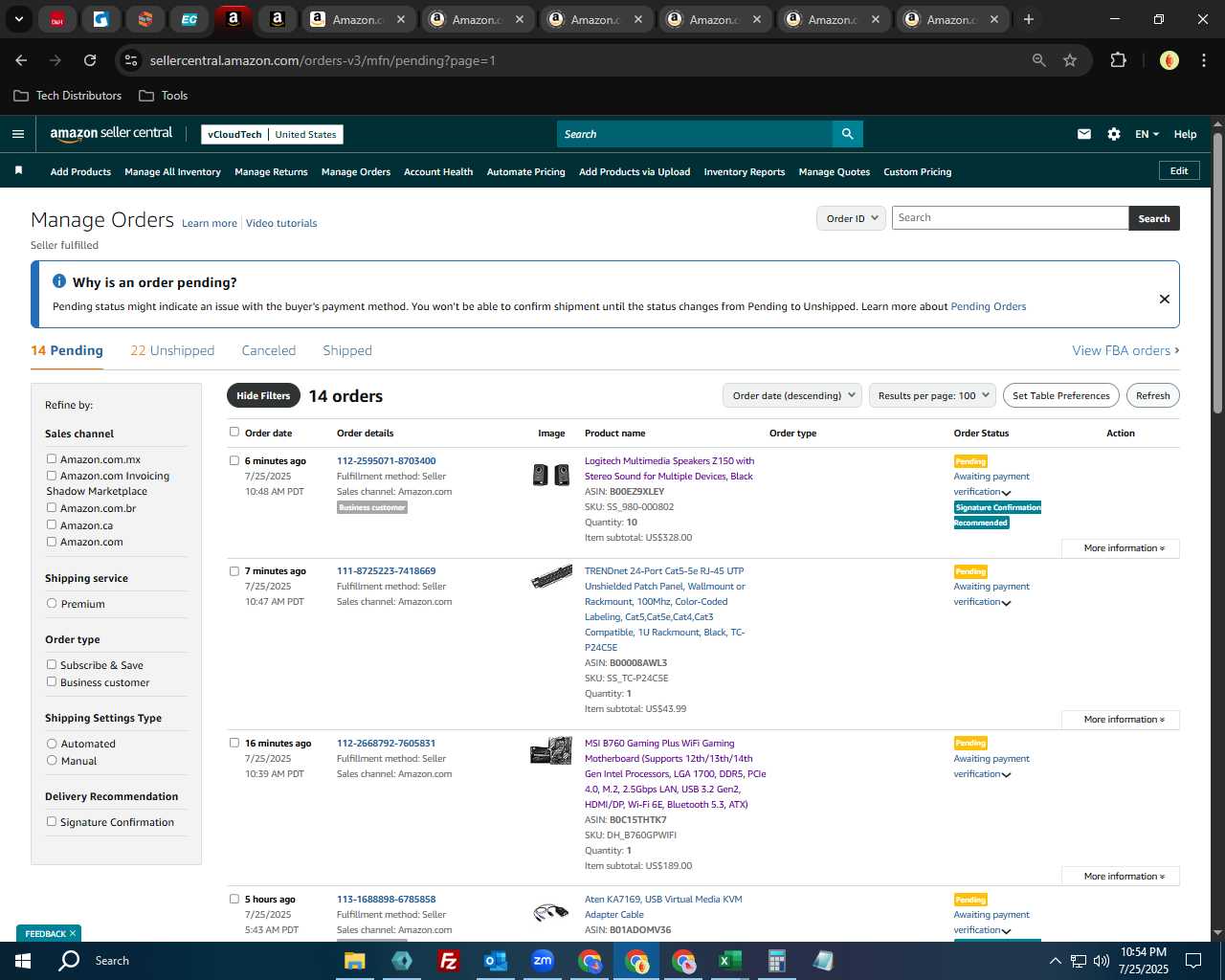The width and height of the screenshot is (1225, 980).
Task: Check Amazon.com Invoicing Shadow Marketplace filter
Action: [x=52, y=476]
